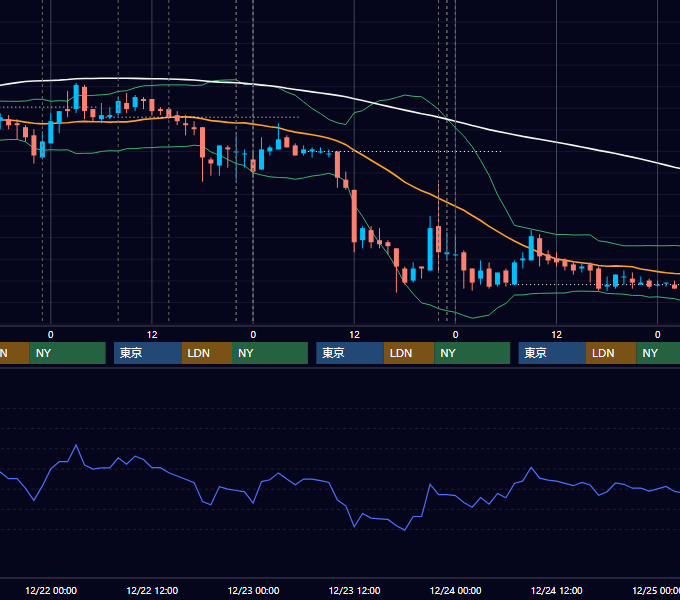The height and width of the screenshot is (600, 680).
Task: Select the NY session block at 12/25 00:00
Action: point(658,353)
